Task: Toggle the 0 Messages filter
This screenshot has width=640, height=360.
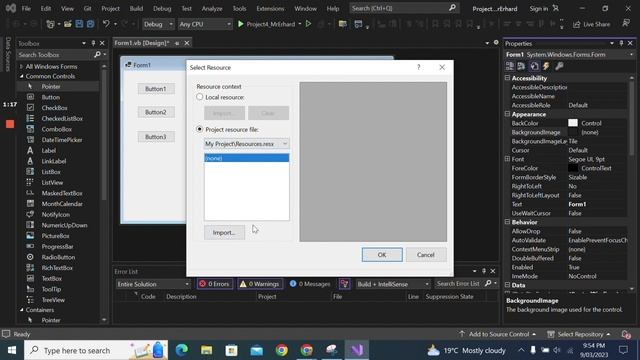Action: pos(310,284)
